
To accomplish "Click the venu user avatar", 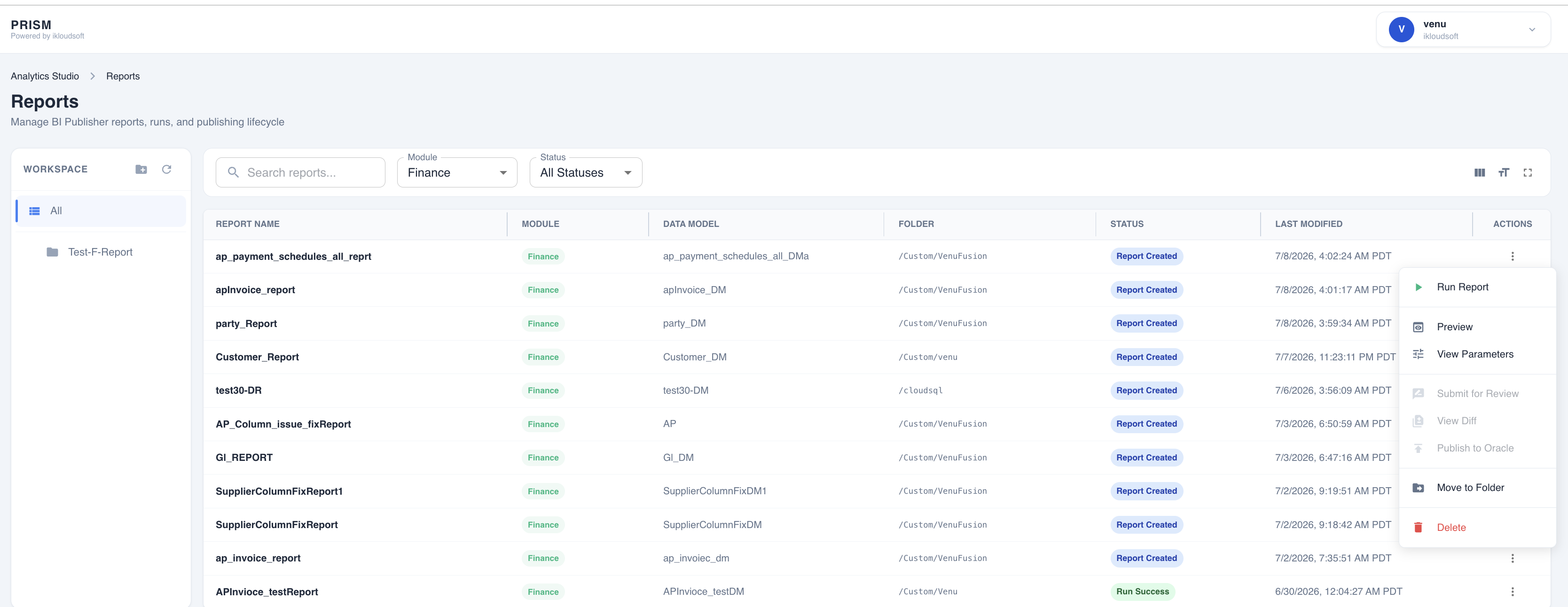I will pos(1401,29).
